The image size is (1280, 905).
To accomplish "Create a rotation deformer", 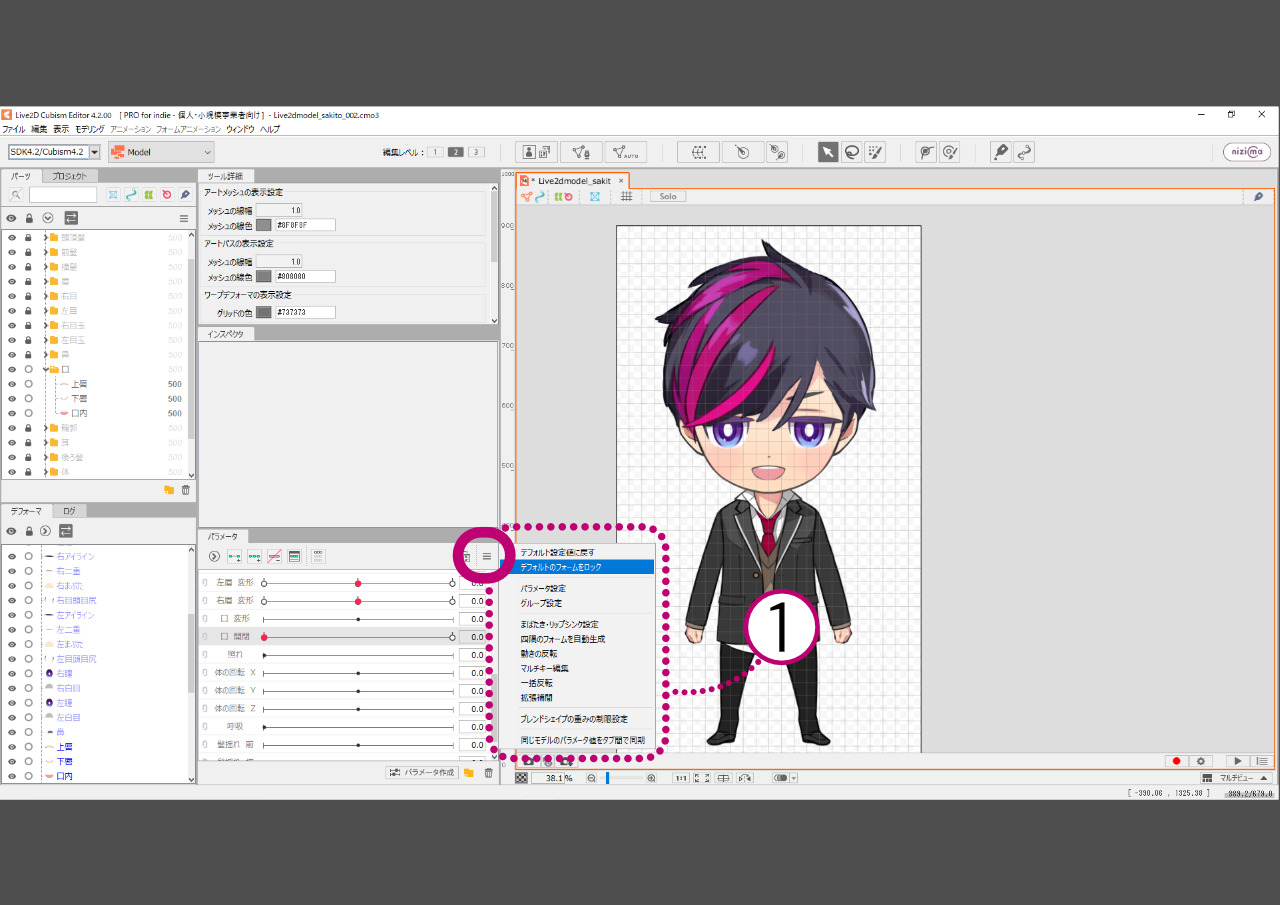I will (x=743, y=152).
